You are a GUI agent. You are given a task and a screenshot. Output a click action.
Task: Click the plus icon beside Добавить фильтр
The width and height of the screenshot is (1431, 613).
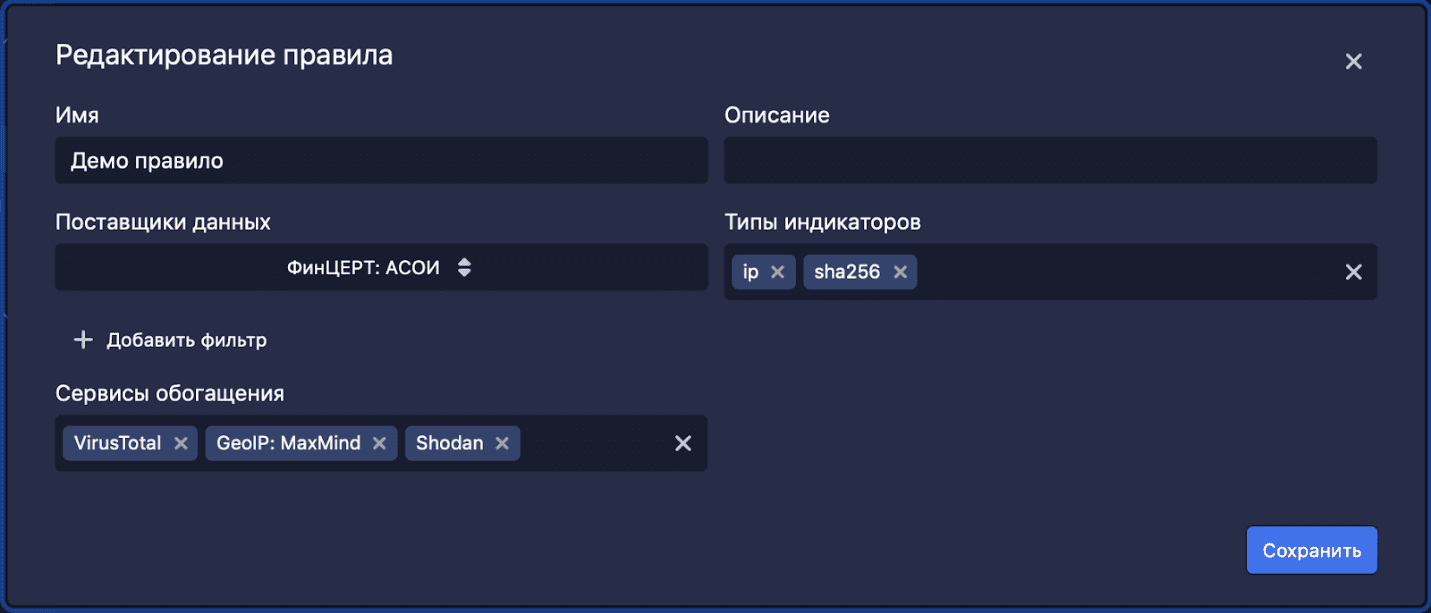pyautogui.click(x=83, y=340)
